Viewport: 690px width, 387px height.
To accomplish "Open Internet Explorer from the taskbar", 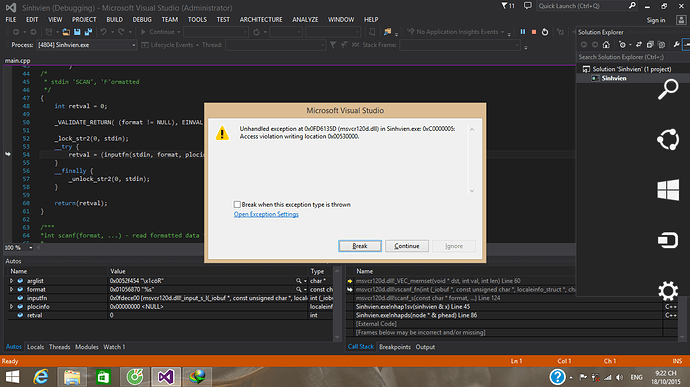I will (x=41, y=377).
